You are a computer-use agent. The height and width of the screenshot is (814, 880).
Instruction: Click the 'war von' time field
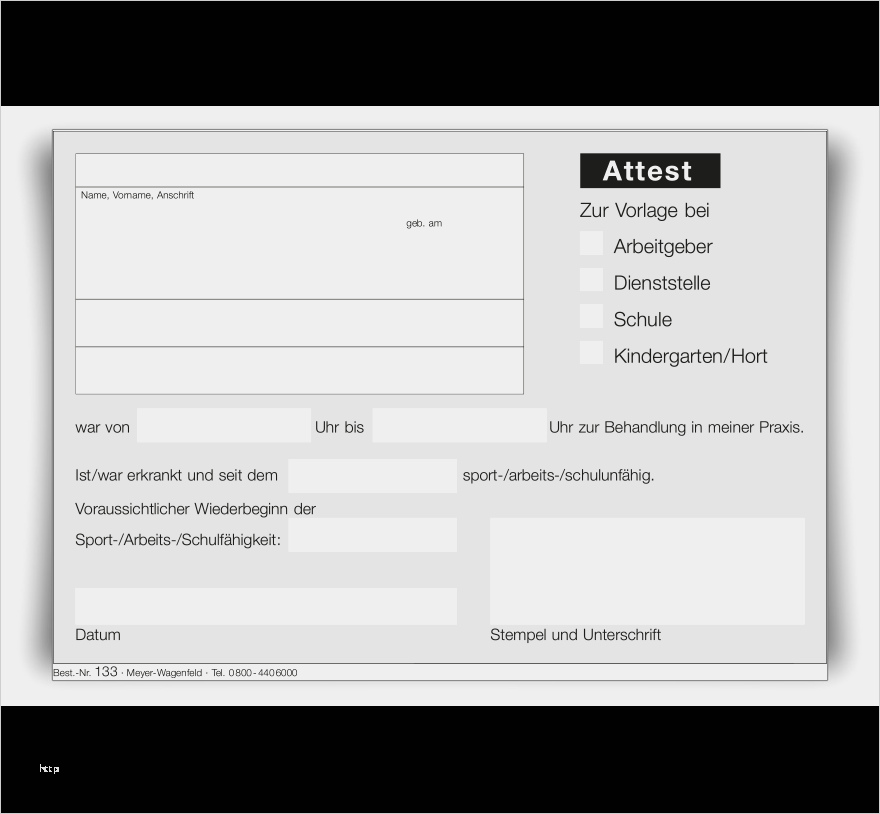coord(224,426)
